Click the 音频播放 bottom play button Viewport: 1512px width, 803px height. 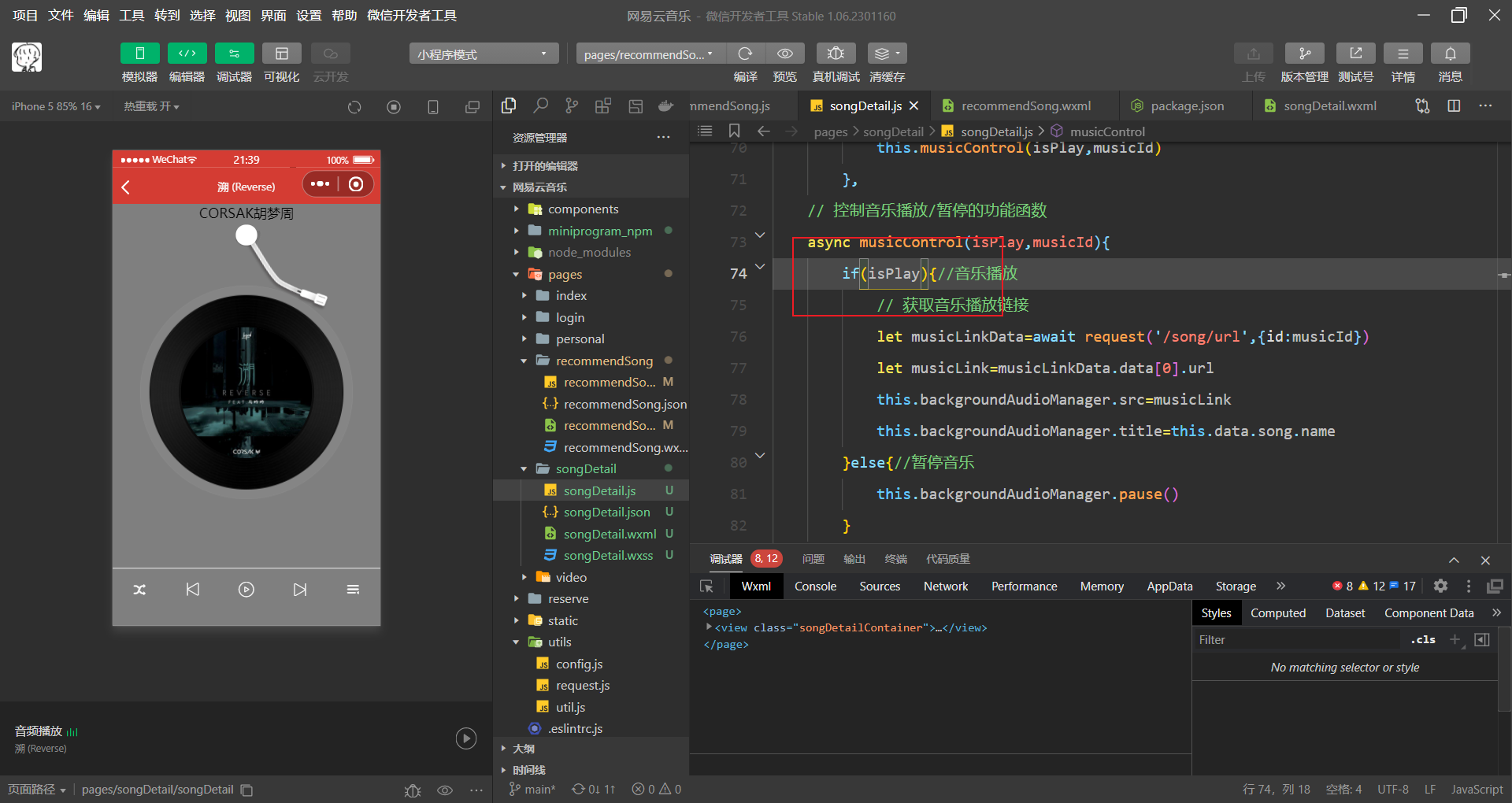point(466,738)
